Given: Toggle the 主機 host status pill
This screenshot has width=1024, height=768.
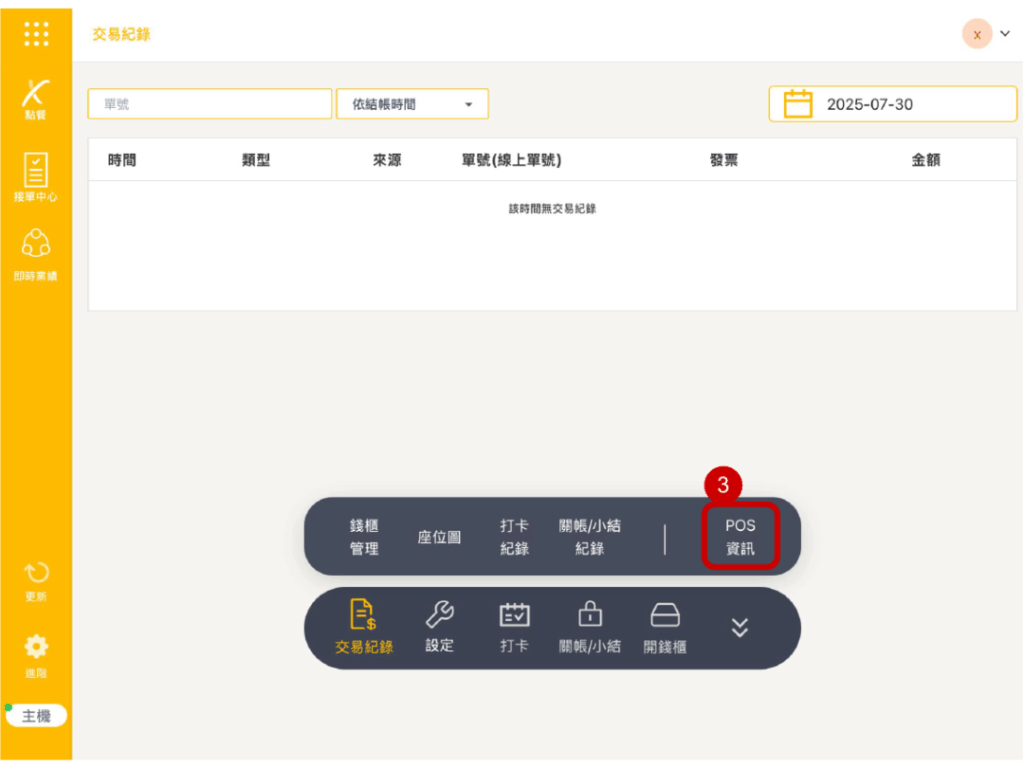Looking at the screenshot, I should [36, 716].
